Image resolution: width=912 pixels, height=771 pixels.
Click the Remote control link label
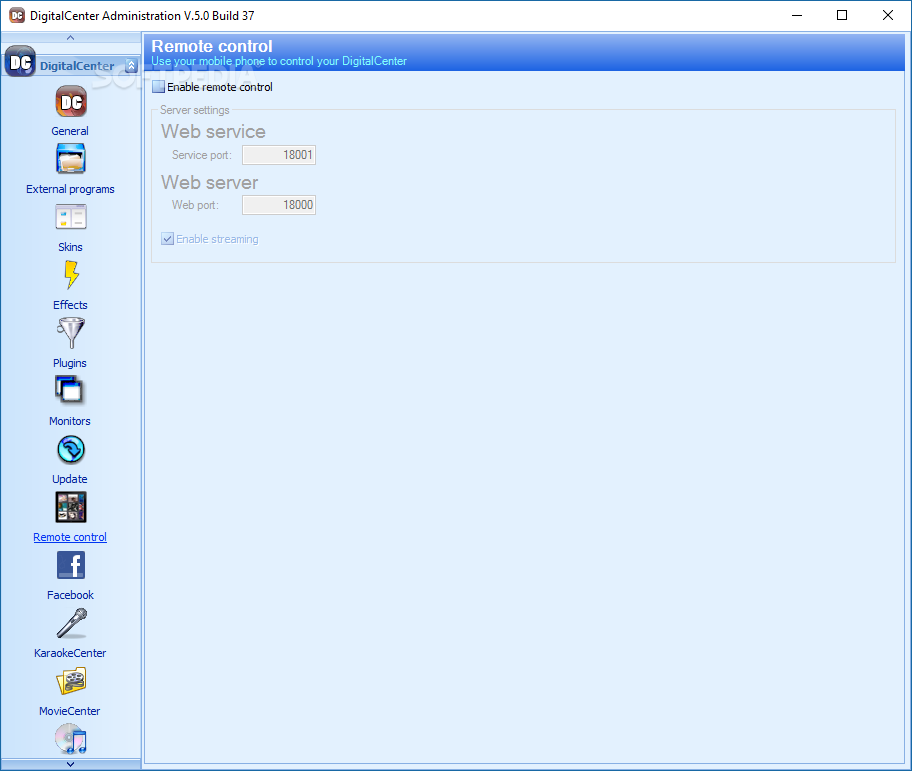(x=70, y=537)
